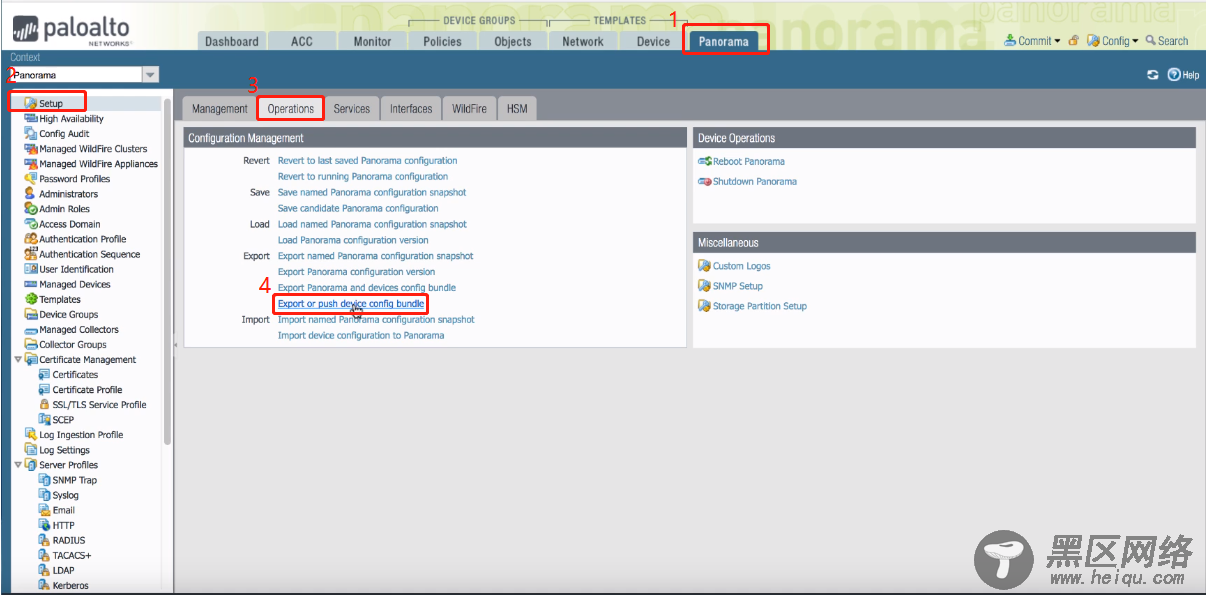
Task: Open the WildFire sub-tab
Action: [469, 109]
